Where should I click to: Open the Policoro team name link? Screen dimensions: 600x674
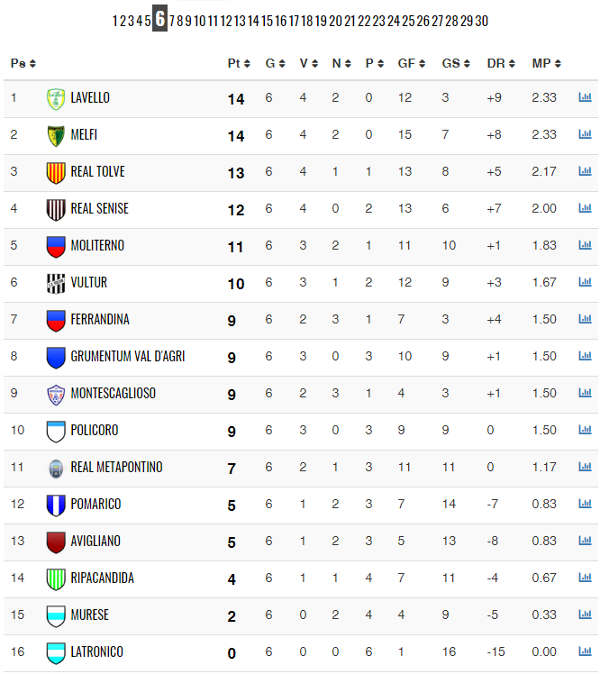click(x=94, y=430)
